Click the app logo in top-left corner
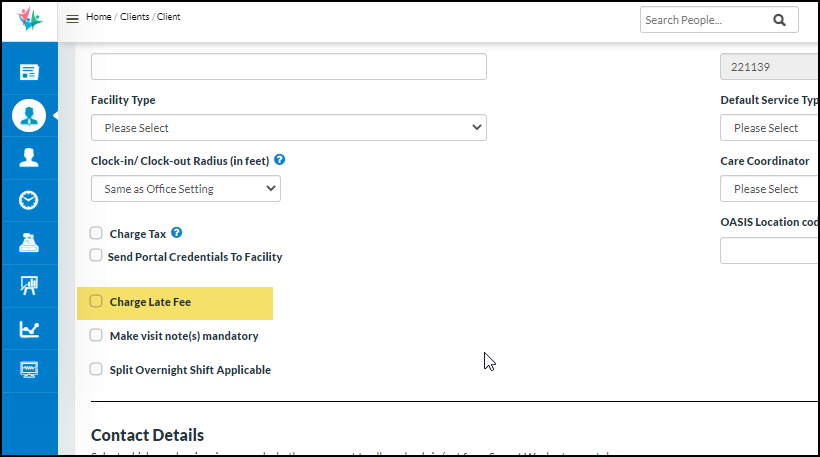This screenshot has width=820, height=457. [29, 20]
